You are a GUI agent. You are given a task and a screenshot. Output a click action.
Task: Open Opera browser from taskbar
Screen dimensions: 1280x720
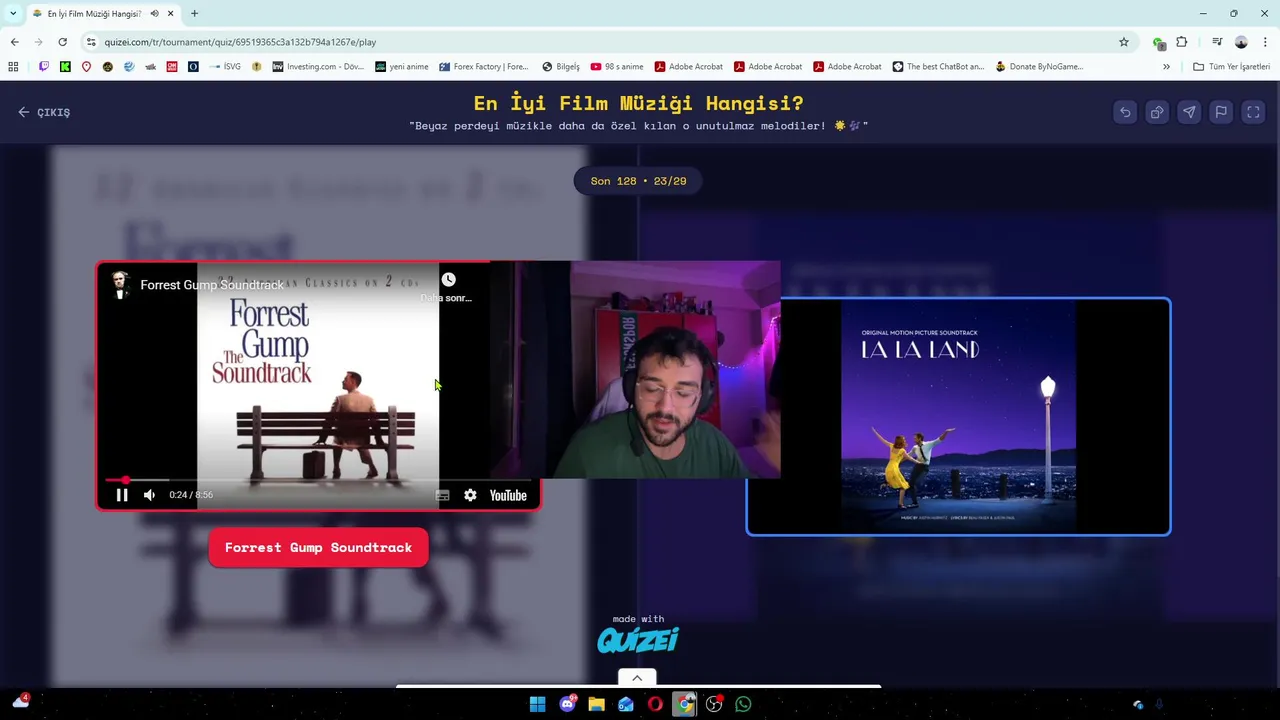coord(655,704)
